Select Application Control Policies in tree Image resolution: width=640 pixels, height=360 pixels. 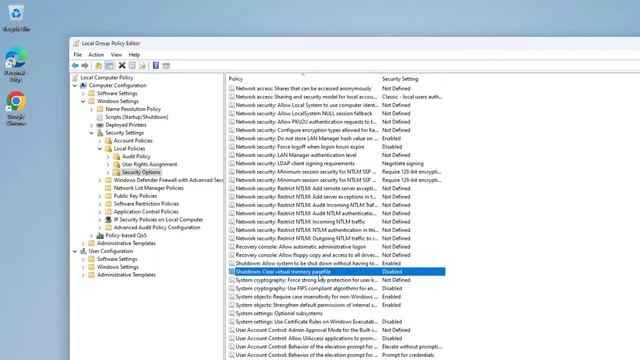pos(146,212)
